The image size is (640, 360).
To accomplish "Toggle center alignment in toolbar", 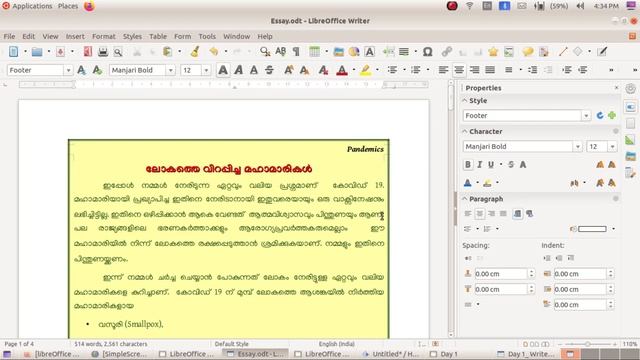I will (459, 70).
